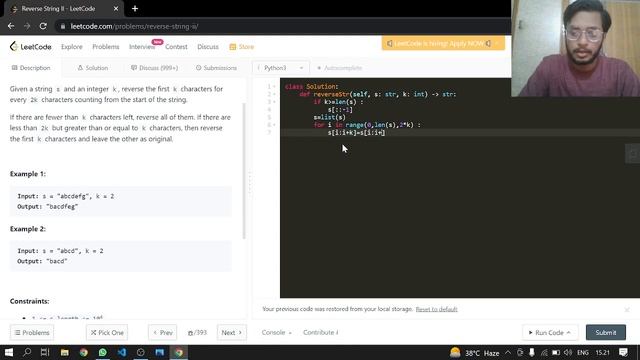640x360 pixels.
Task: Click the LeetCode logo
Action: click(31, 47)
